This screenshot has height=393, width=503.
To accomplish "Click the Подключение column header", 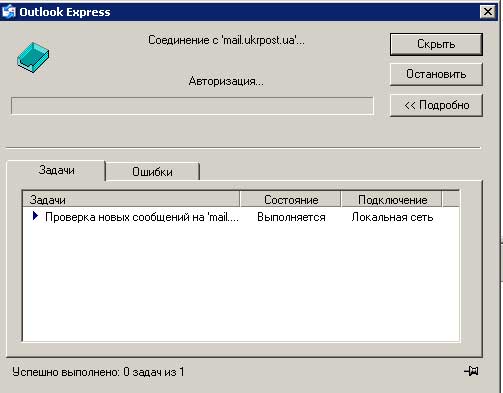I will click(x=392, y=199).
